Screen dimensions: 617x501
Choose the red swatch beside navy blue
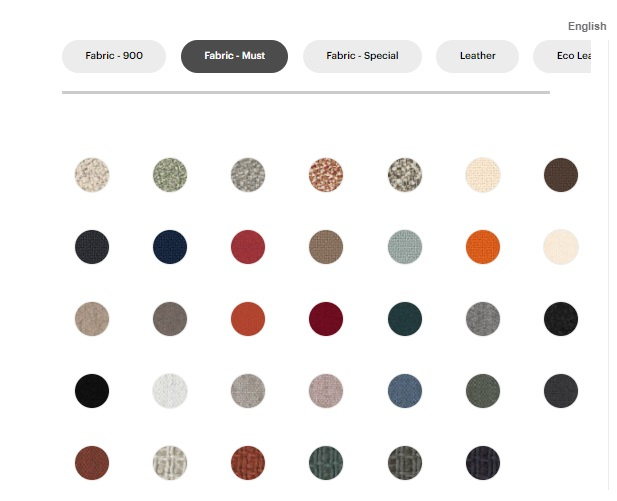pos(248,247)
